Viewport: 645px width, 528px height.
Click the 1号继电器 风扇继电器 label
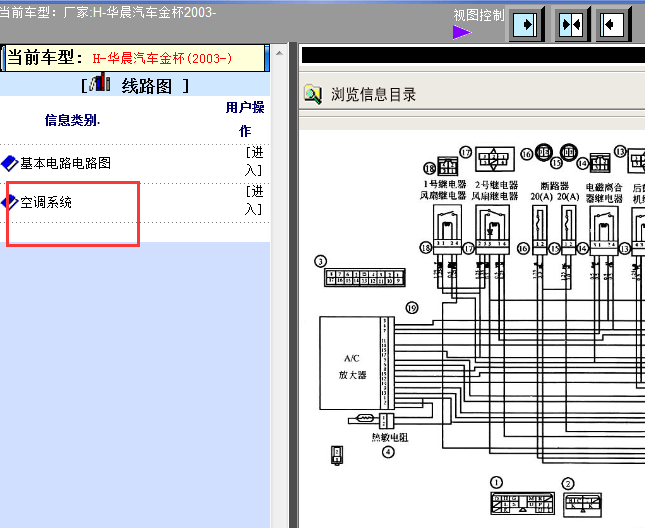443,190
